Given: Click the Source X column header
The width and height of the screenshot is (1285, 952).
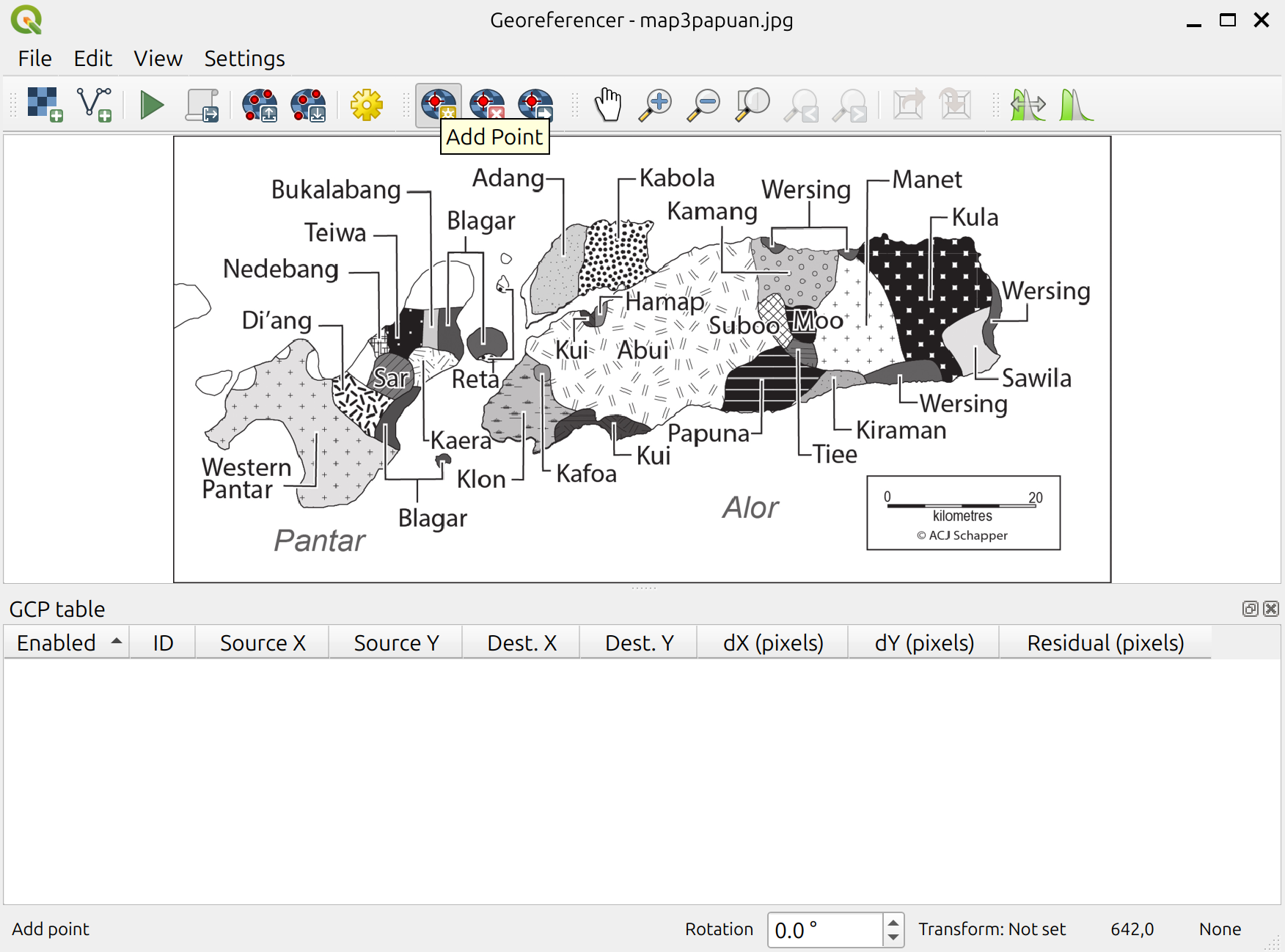Looking at the screenshot, I should click(x=263, y=642).
